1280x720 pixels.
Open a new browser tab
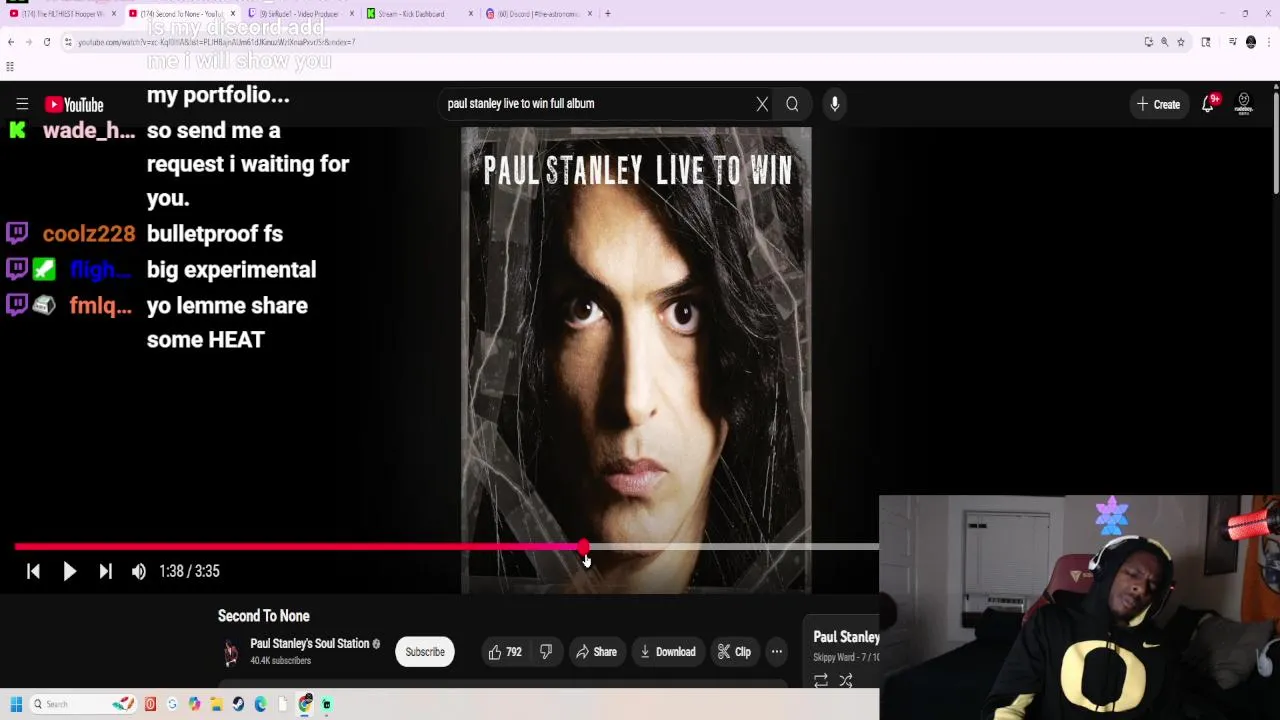coord(608,14)
